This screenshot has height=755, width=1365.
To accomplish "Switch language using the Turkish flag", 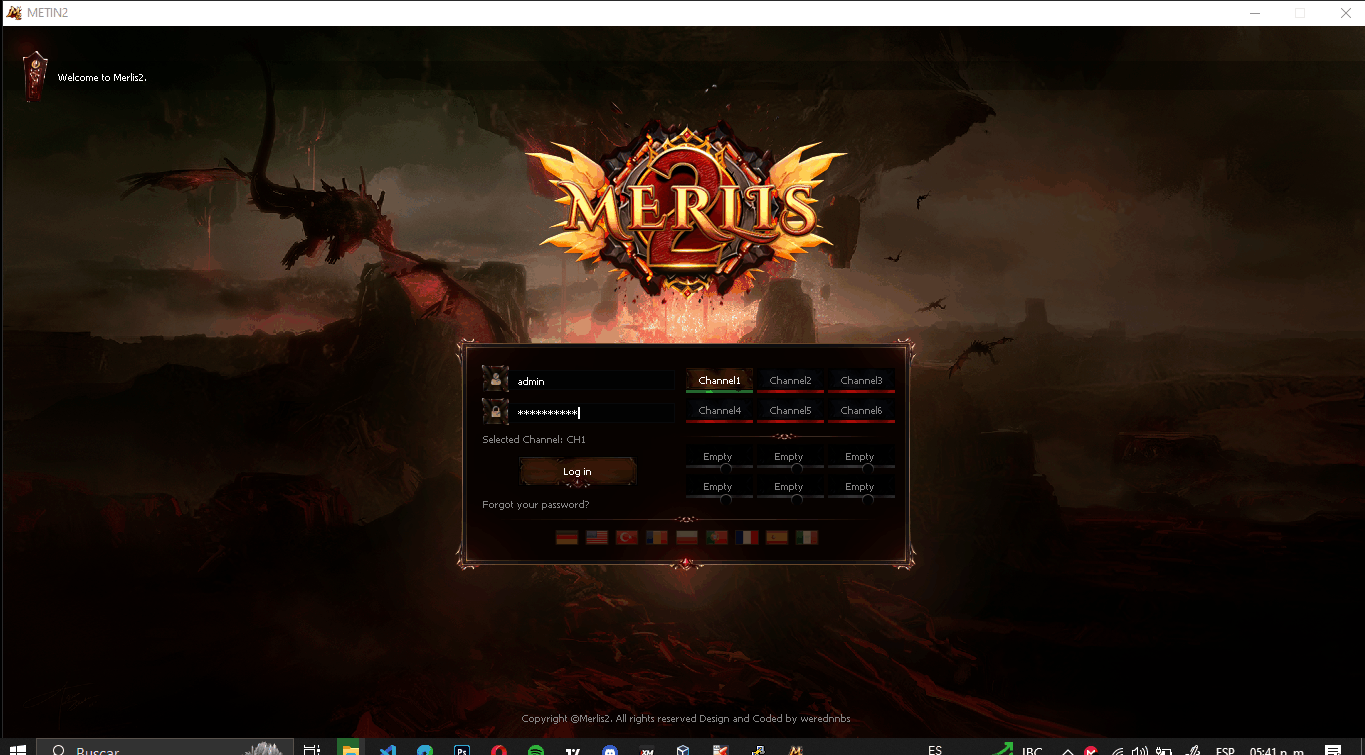I will (627, 537).
